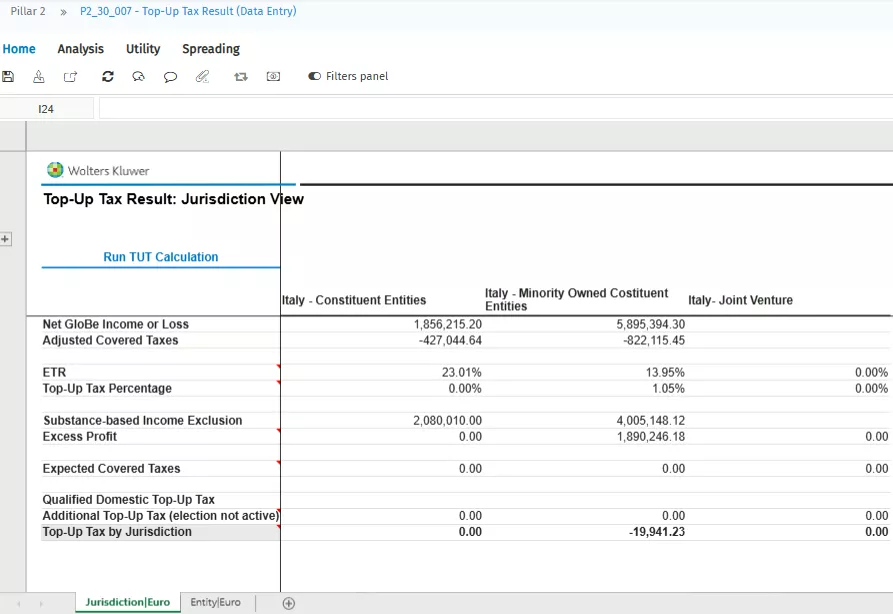Click the Swap/Repost arrows icon in the toolbar
The width and height of the screenshot is (893, 614).
point(240,76)
